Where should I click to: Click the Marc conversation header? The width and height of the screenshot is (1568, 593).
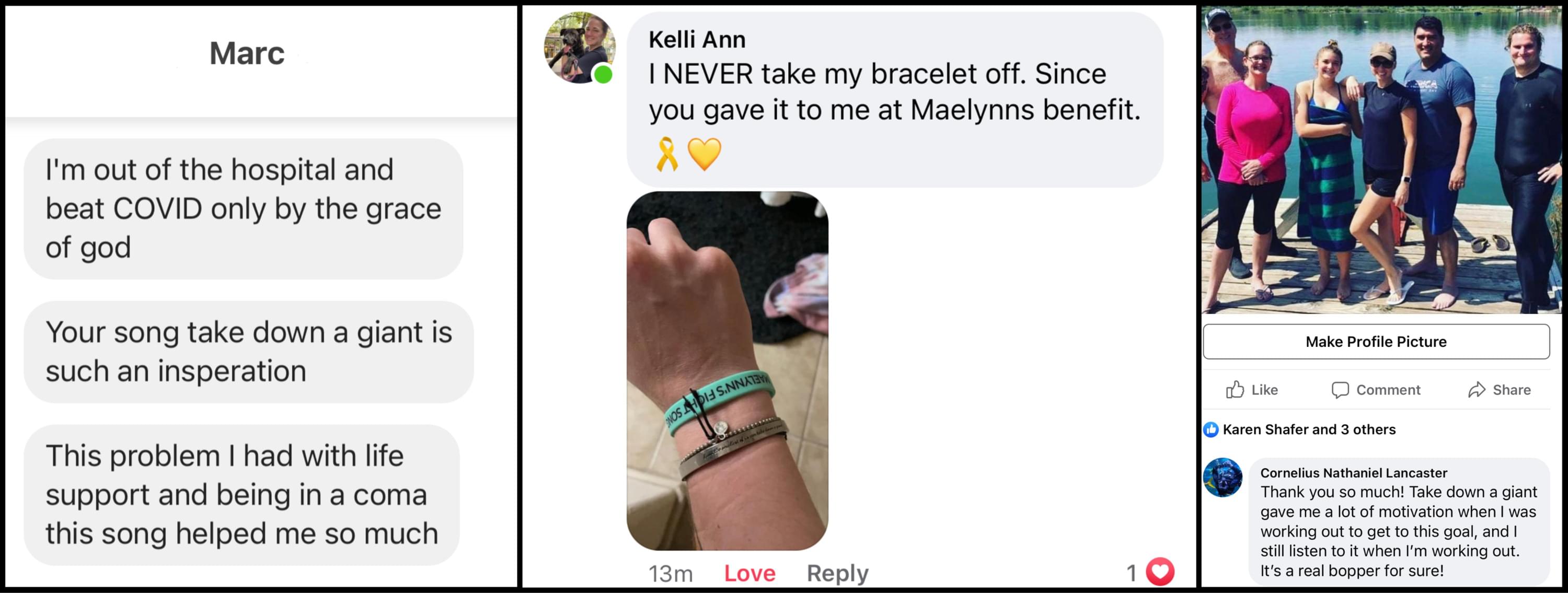pos(247,53)
